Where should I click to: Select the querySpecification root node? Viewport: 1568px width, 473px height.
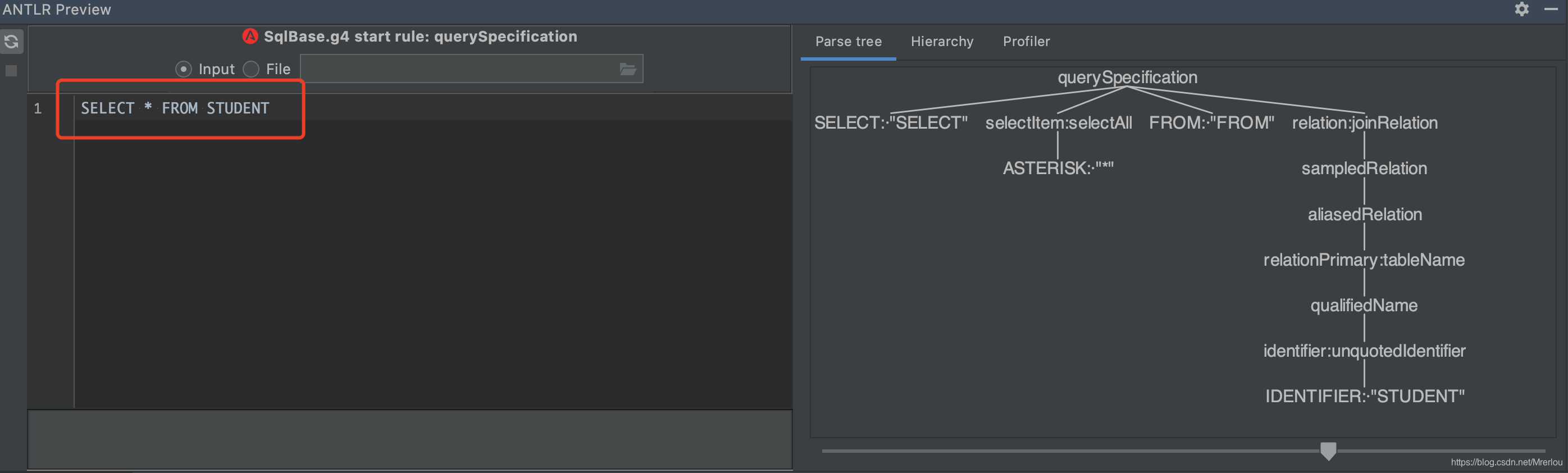coord(1127,78)
